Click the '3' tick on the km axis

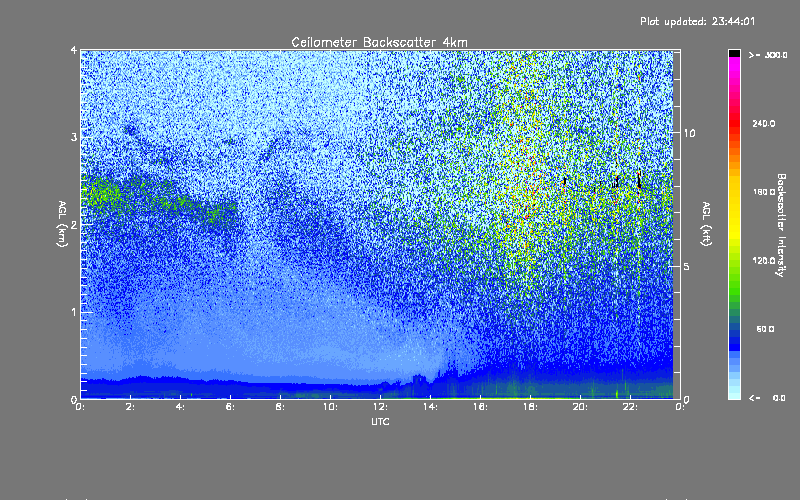point(74,137)
